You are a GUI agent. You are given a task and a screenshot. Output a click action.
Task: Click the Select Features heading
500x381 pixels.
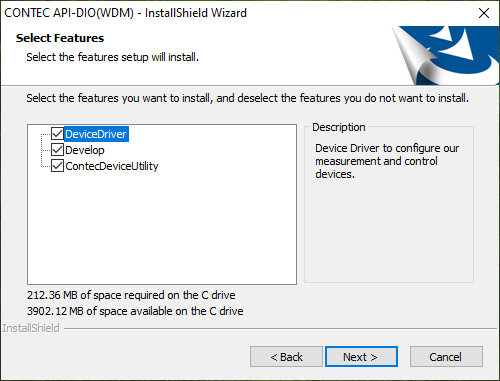[60, 38]
